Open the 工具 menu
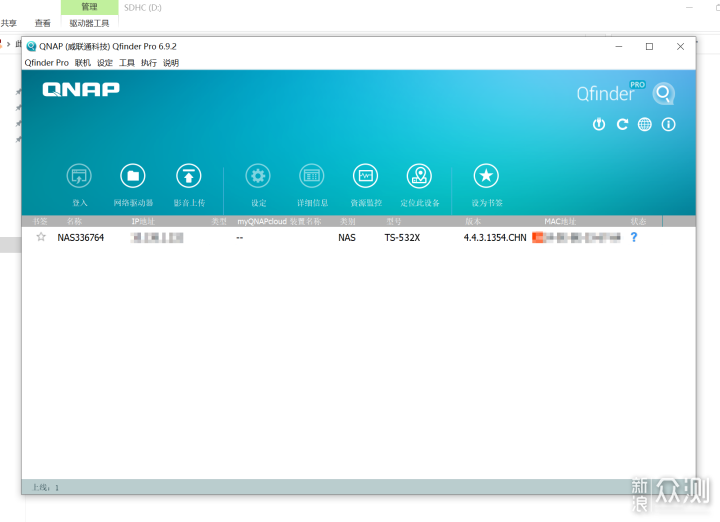 127,63
